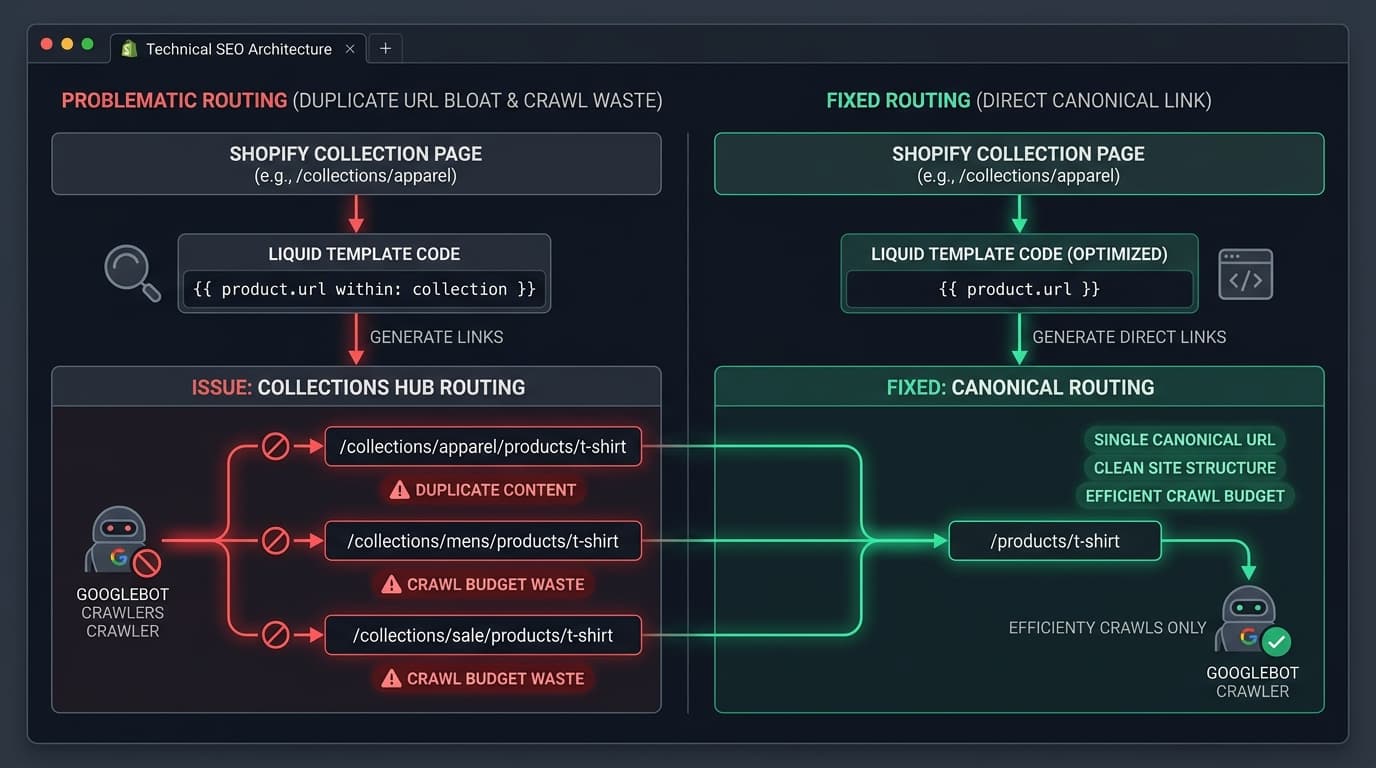Click the {{ product.url }} optimized code field
The image size is (1376, 768).
[1019, 289]
